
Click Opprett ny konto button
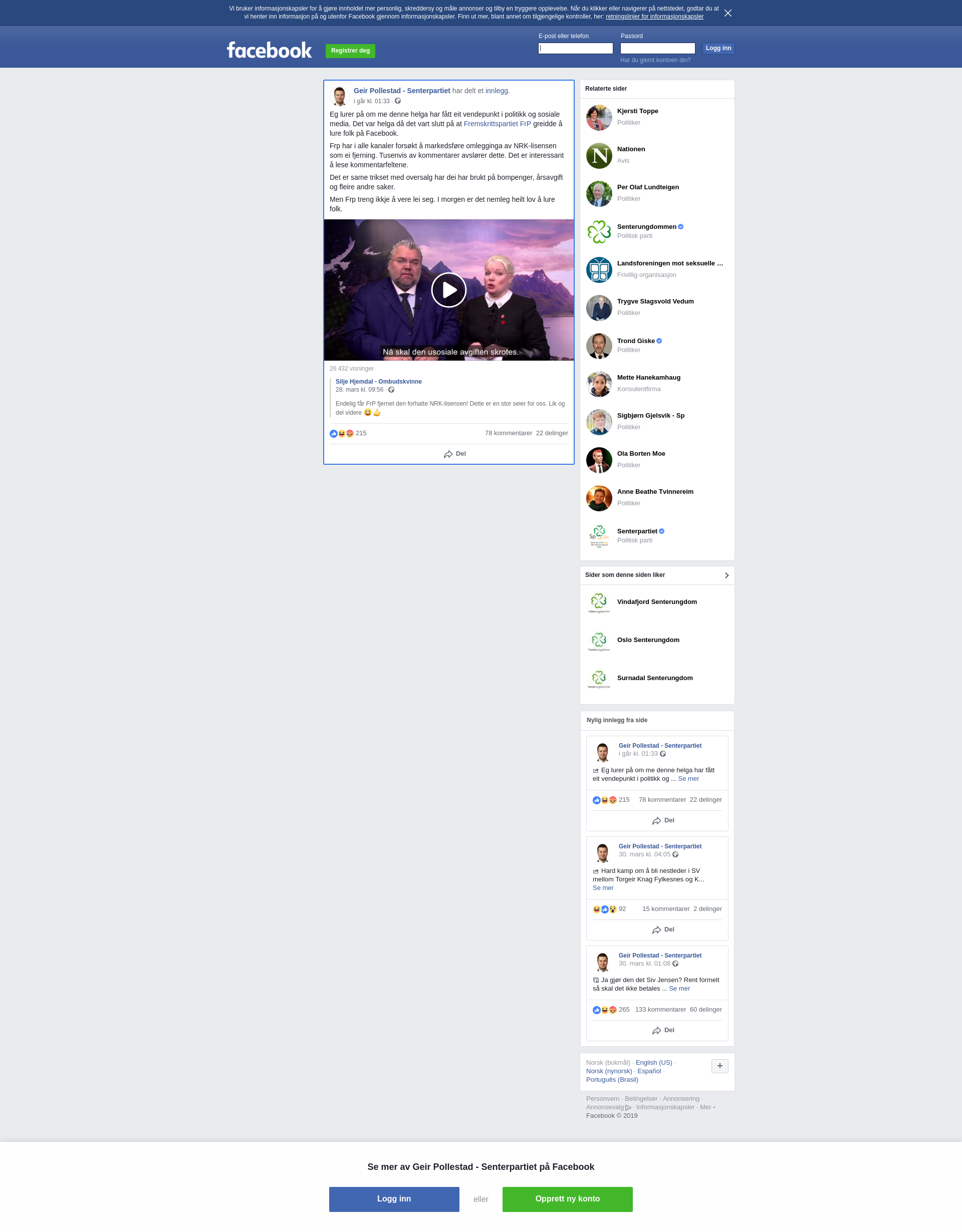[567, 1199]
